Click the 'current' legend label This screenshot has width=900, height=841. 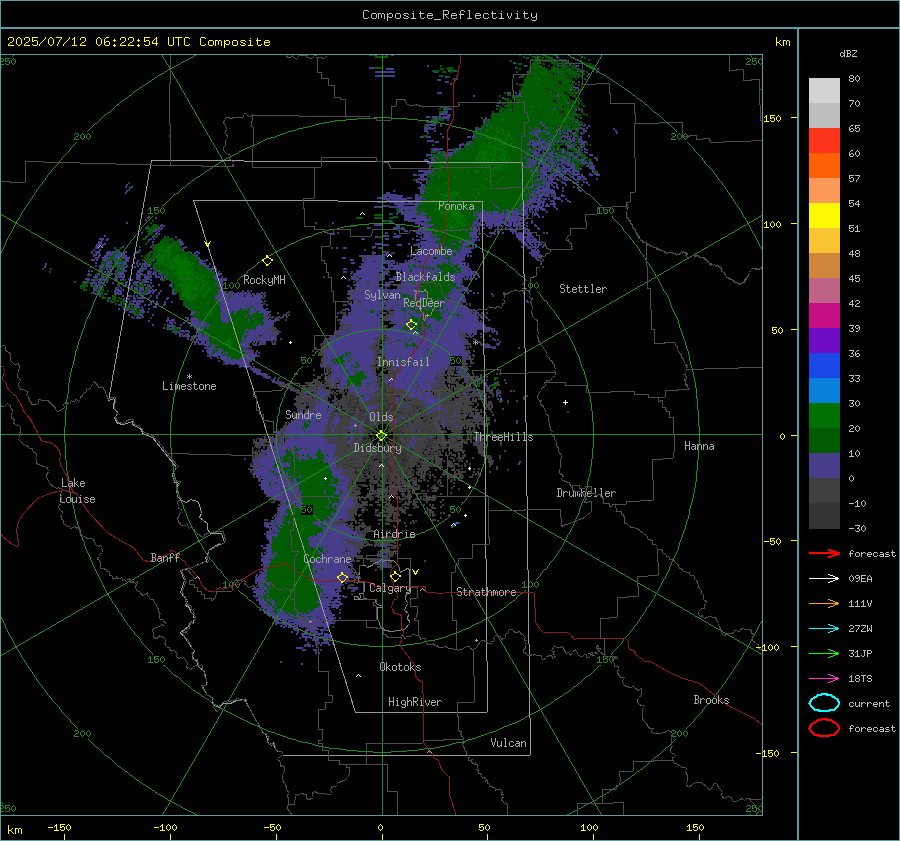coord(868,704)
